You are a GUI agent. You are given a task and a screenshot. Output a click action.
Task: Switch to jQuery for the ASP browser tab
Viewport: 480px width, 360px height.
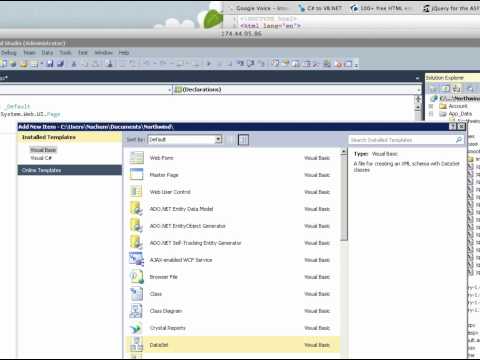pyautogui.click(x=451, y=8)
